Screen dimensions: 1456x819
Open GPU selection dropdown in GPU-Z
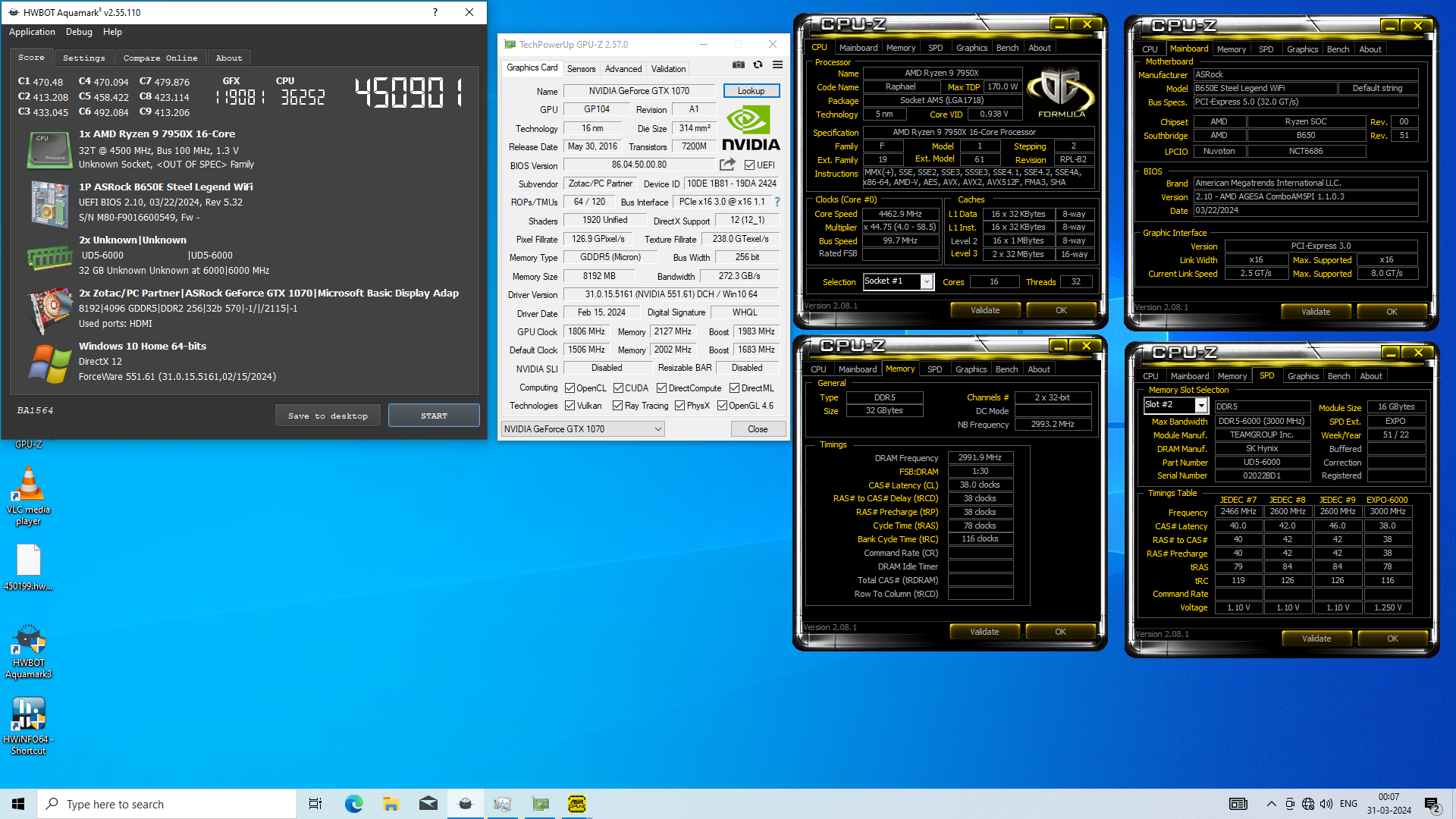click(582, 429)
